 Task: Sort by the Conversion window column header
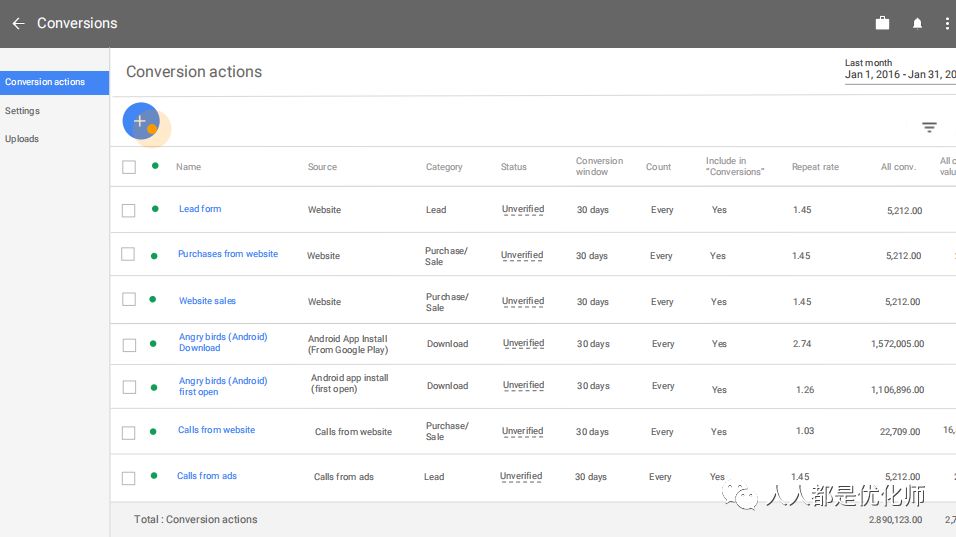pos(599,166)
